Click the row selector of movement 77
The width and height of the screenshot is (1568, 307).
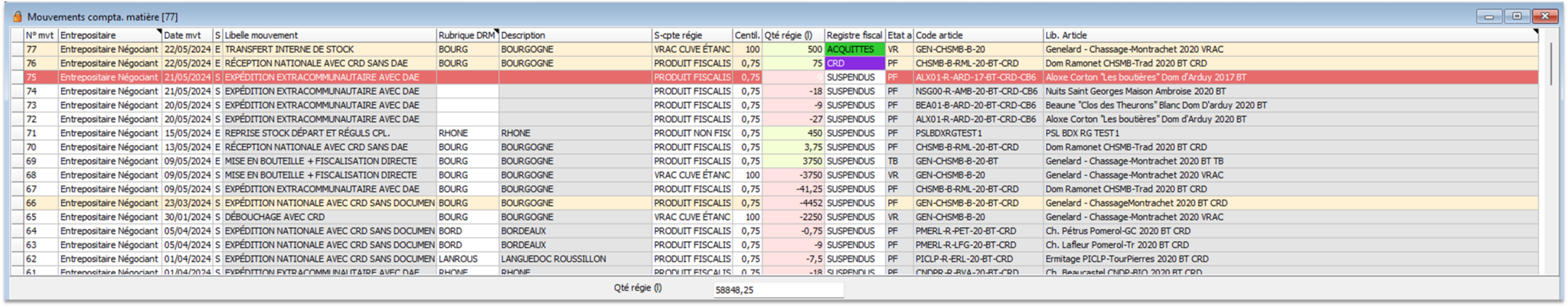click(x=18, y=49)
